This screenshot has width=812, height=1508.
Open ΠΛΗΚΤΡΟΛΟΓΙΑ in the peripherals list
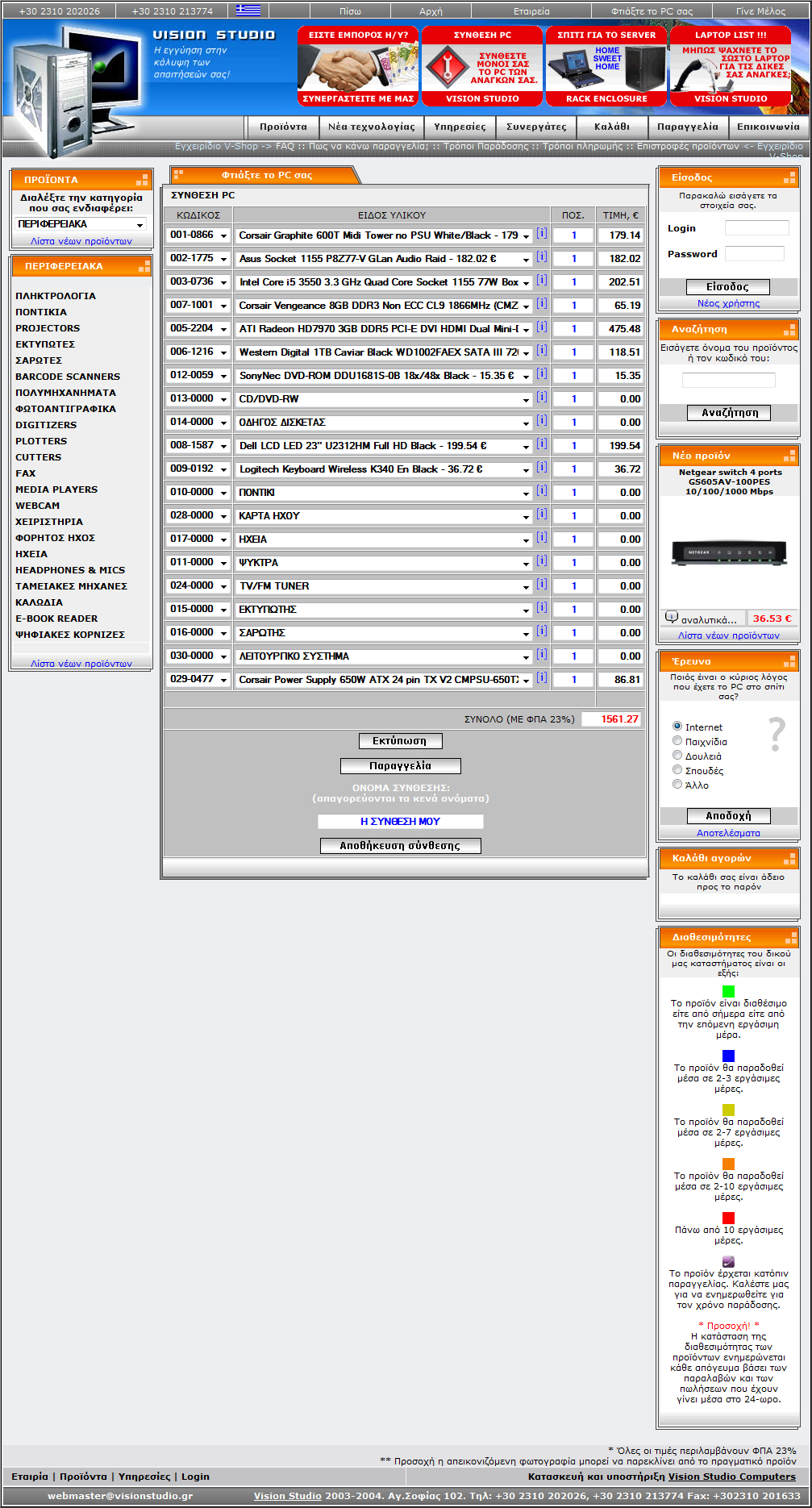pyautogui.click(x=56, y=296)
